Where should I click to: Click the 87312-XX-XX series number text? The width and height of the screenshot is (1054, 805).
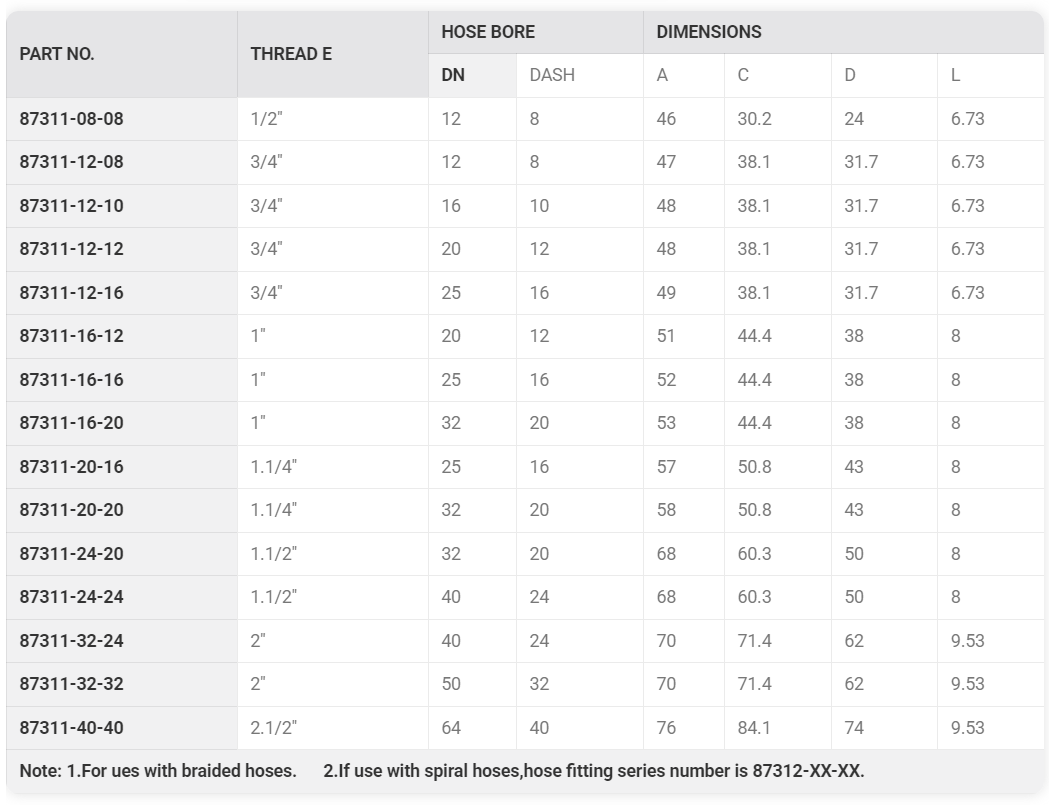(808, 771)
